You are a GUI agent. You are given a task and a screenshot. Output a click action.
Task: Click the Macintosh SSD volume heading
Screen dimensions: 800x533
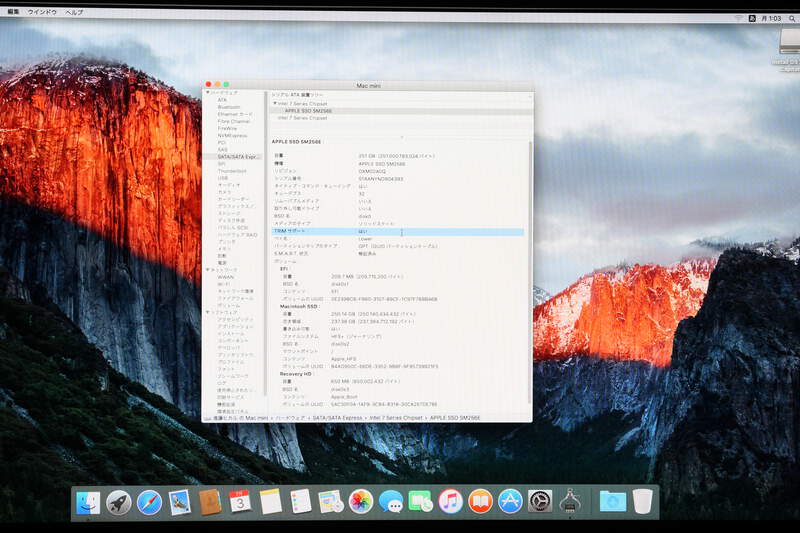click(299, 307)
